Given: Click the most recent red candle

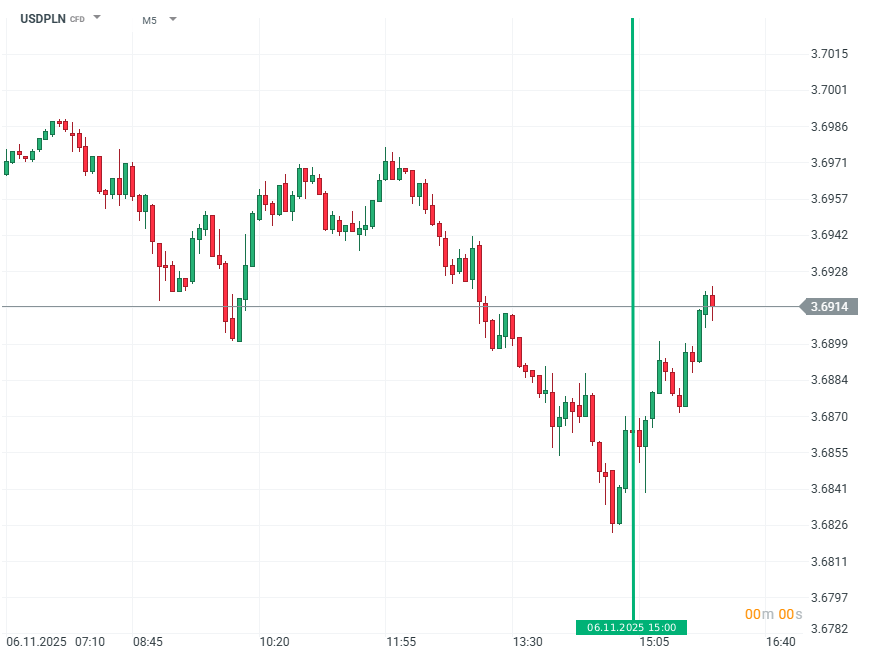Looking at the screenshot, I should click(x=712, y=300).
